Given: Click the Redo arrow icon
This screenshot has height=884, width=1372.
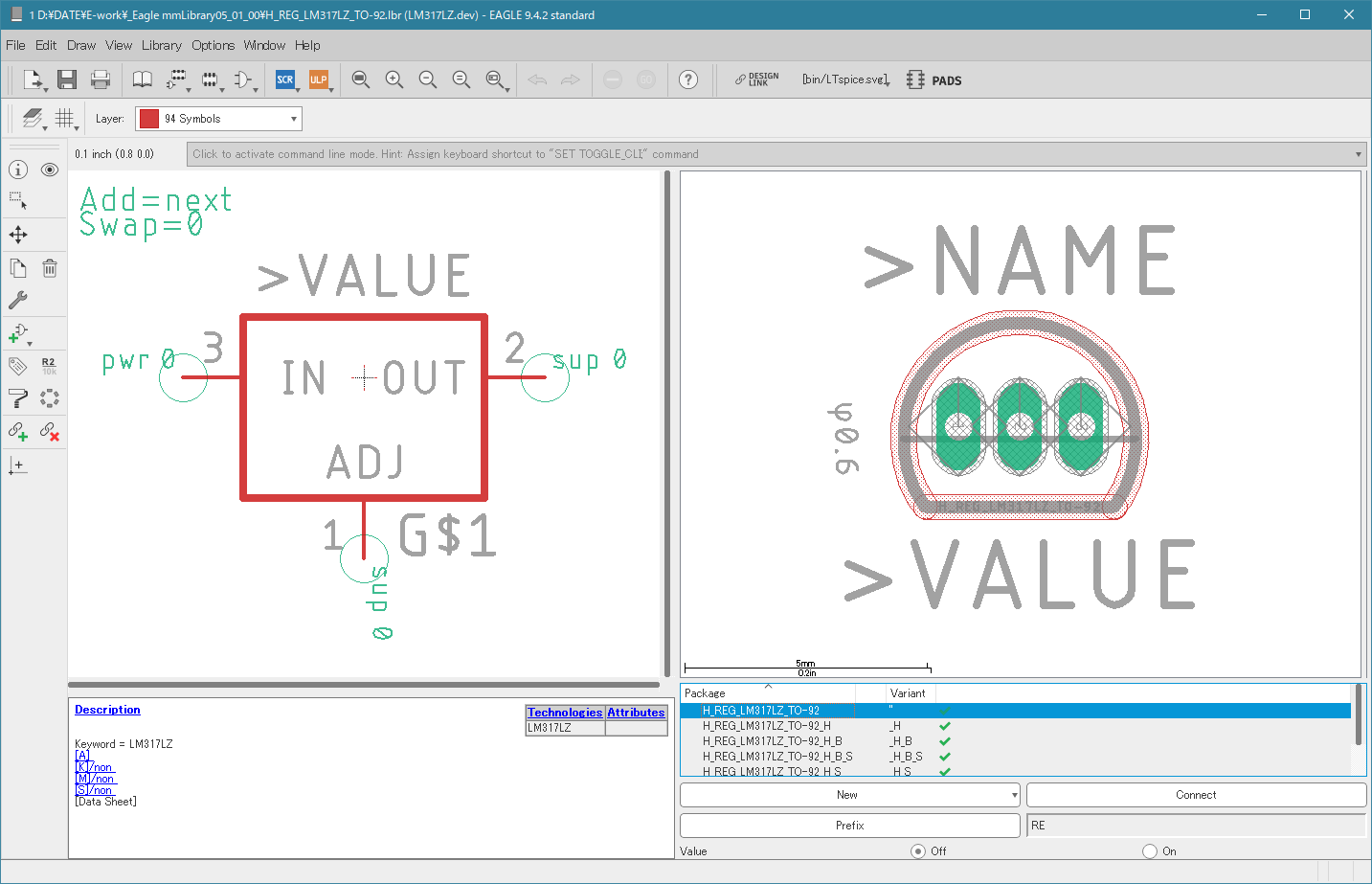Looking at the screenshot, I should point(571,79).
